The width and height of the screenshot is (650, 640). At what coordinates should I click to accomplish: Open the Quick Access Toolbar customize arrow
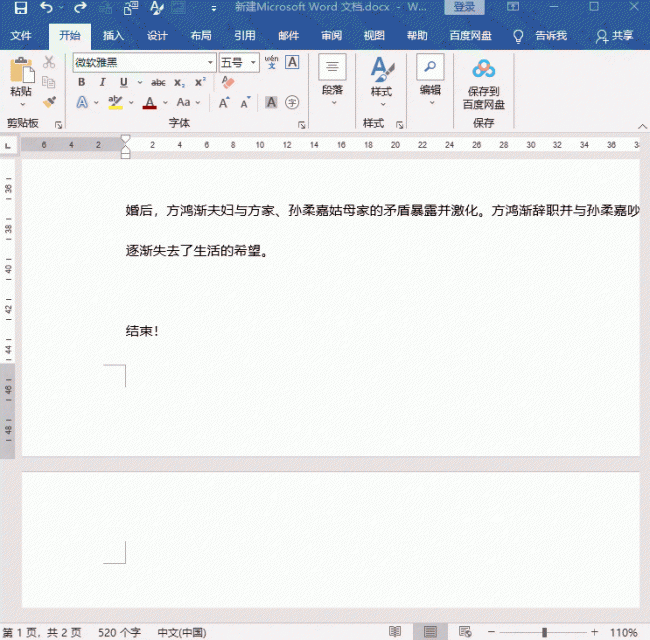[213, 8]
